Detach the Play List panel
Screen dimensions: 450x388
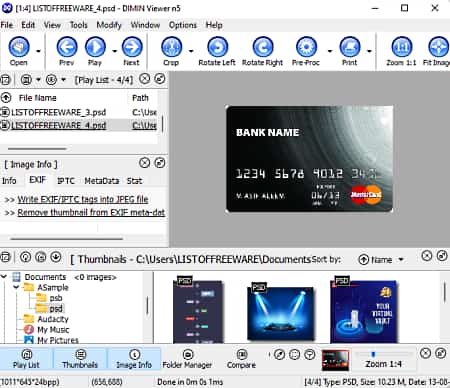click(160, 79)
